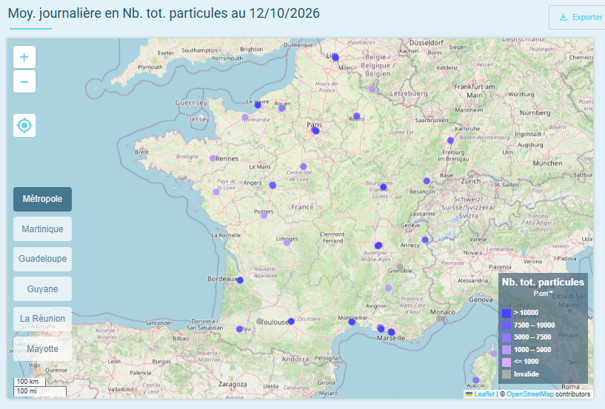Click the station marker near Angers
Image resolution: width=605 pixels, height=409 pixels.
pyautogui.click(x=272, y=185)
